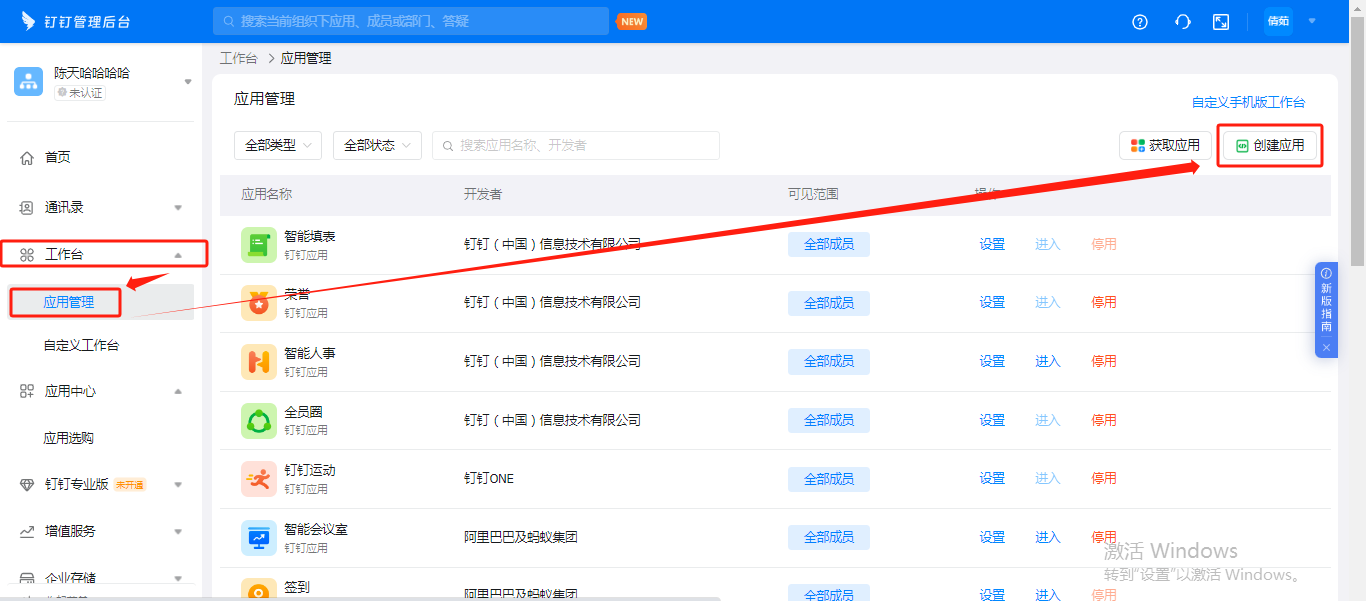Open the 新版指南 guide tab
Viewport: 1366px width, 601px height.
click(1326, 300)
